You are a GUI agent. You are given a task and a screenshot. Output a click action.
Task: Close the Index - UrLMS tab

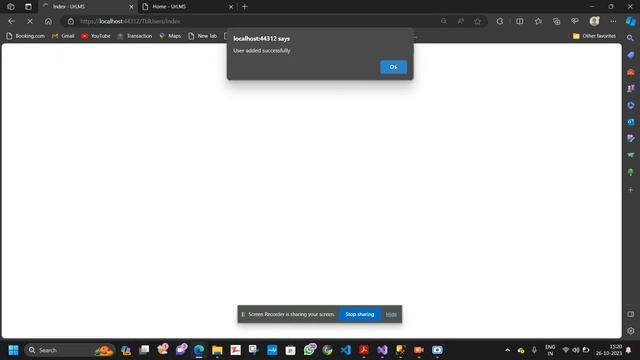[131, 7]
